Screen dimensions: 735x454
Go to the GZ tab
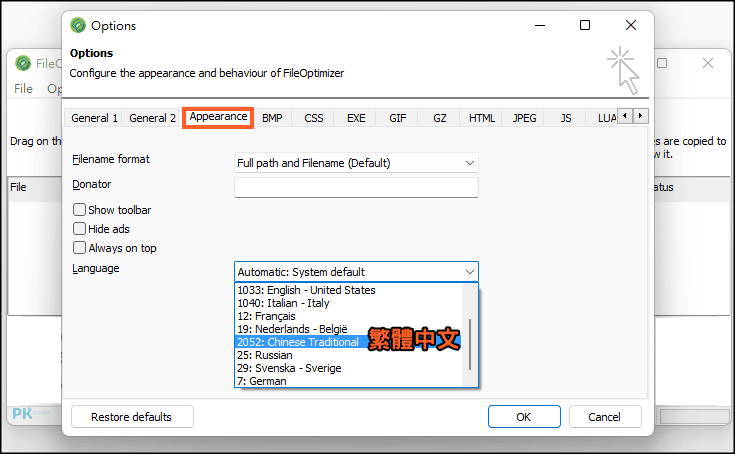[x=440, y=118]
